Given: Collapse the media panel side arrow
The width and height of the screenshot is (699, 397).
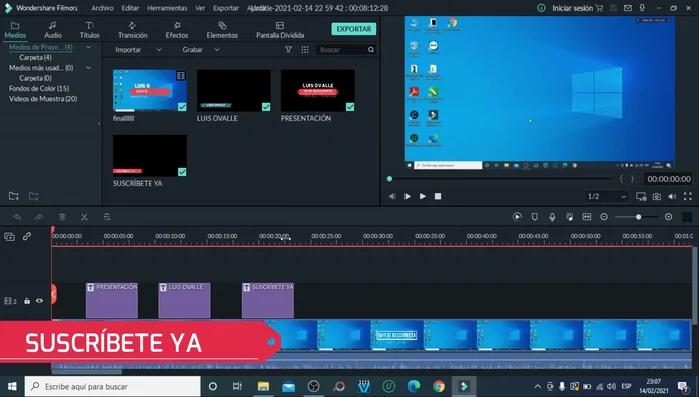Looking at the screenshot, I should [x=99, y=124].
